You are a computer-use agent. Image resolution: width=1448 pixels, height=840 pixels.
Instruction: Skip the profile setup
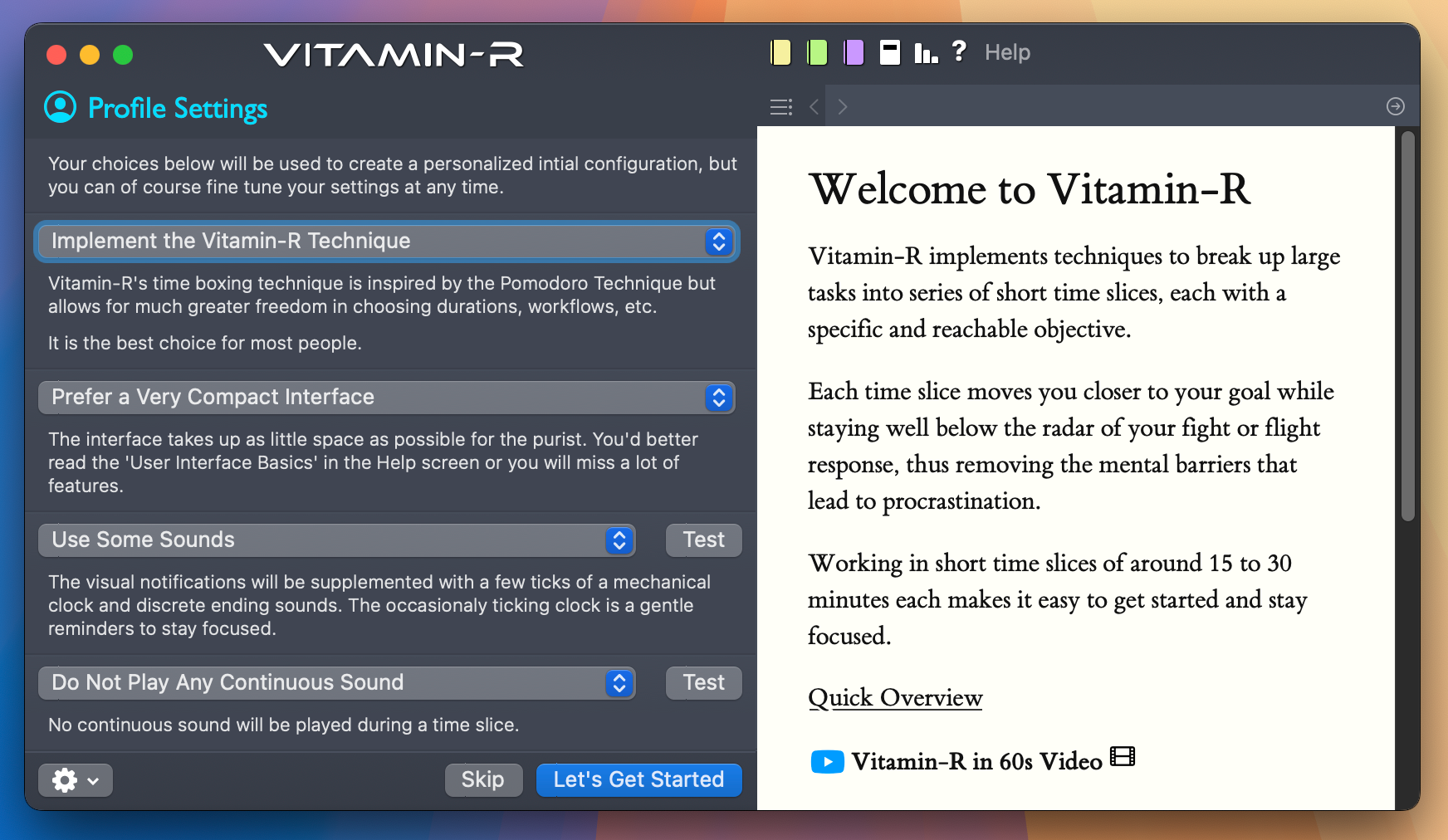[483, 780]
